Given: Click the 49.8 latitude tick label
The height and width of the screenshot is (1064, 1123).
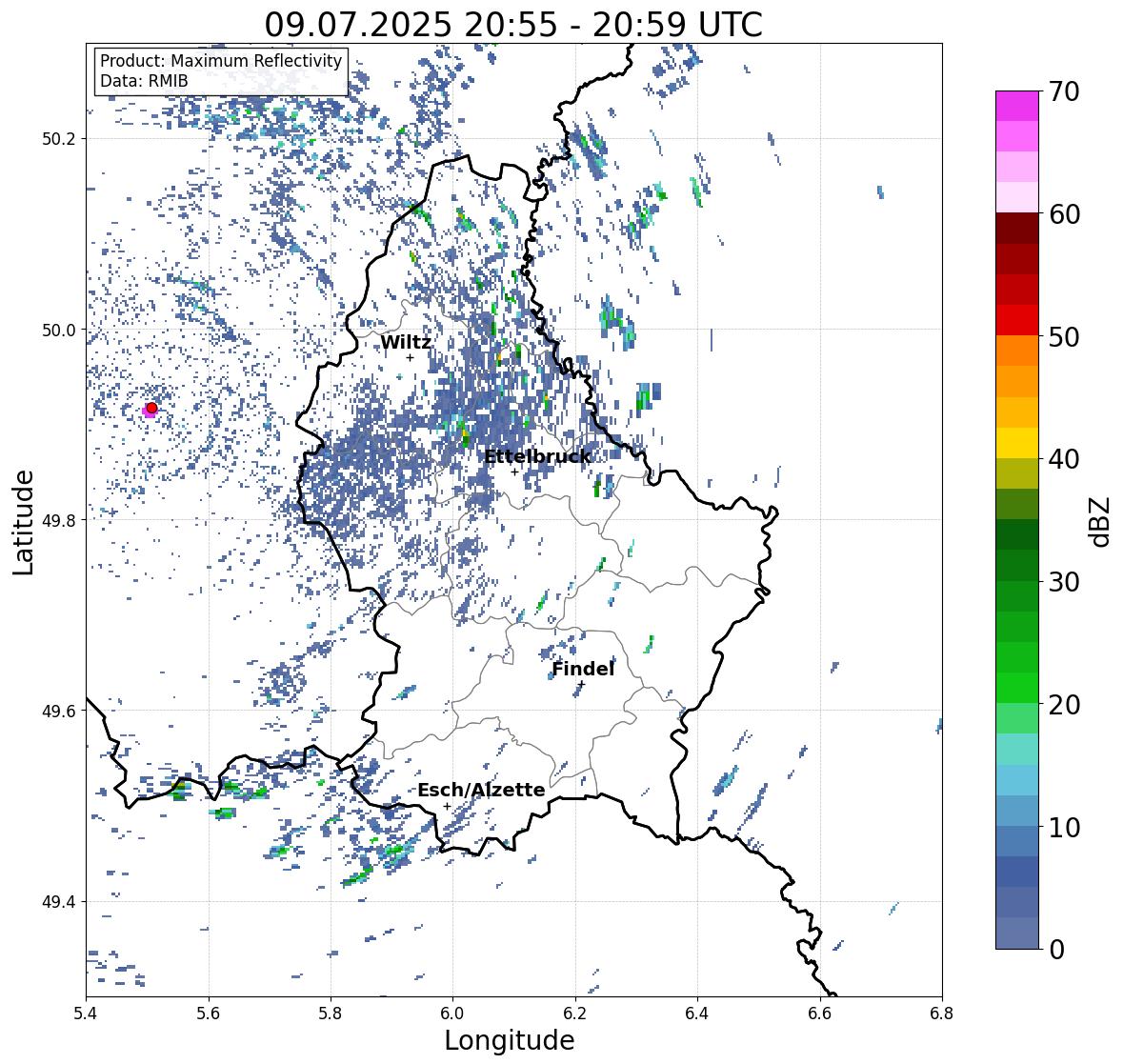Looking at the screenshot, I should 59,520.
